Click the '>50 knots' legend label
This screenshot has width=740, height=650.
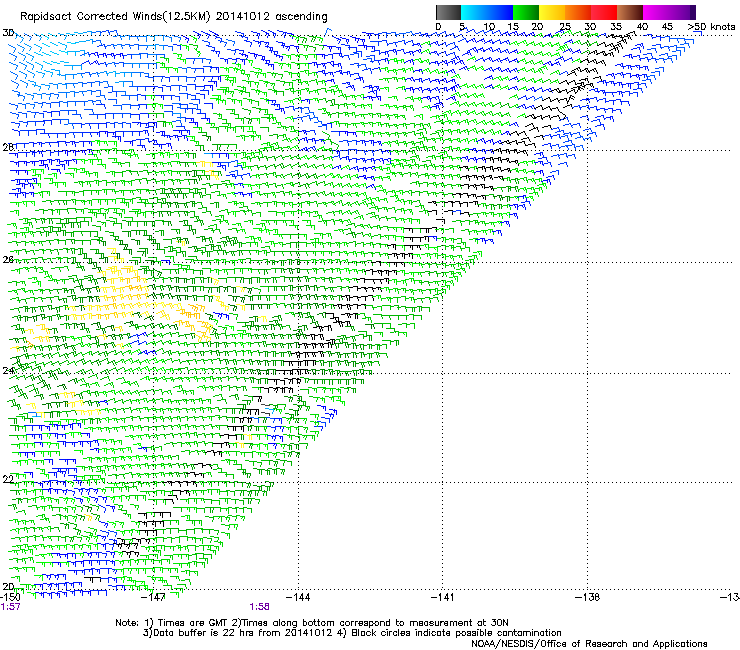[x=711, y=27]
